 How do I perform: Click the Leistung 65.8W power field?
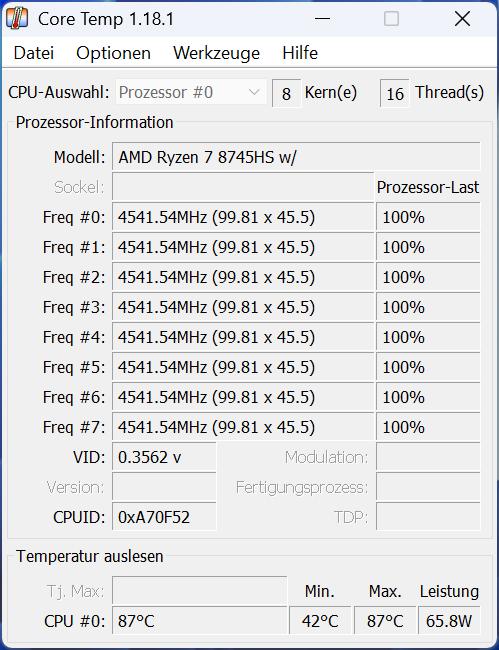pyautogui.click(x=449, y=621)
